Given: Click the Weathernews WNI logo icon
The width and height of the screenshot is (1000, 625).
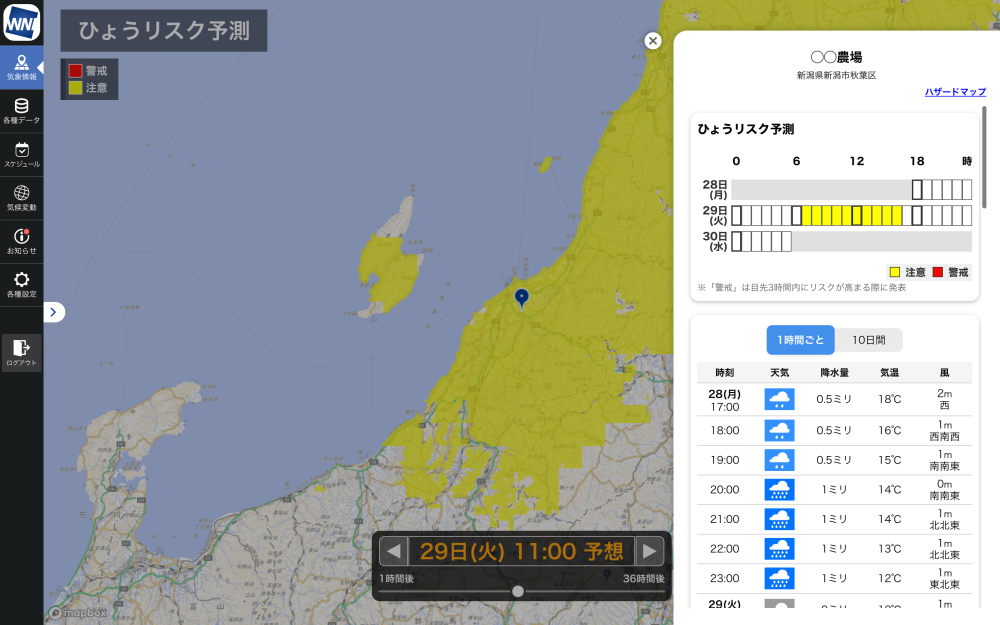Looking at the screenshot, I should coord(21,22).
